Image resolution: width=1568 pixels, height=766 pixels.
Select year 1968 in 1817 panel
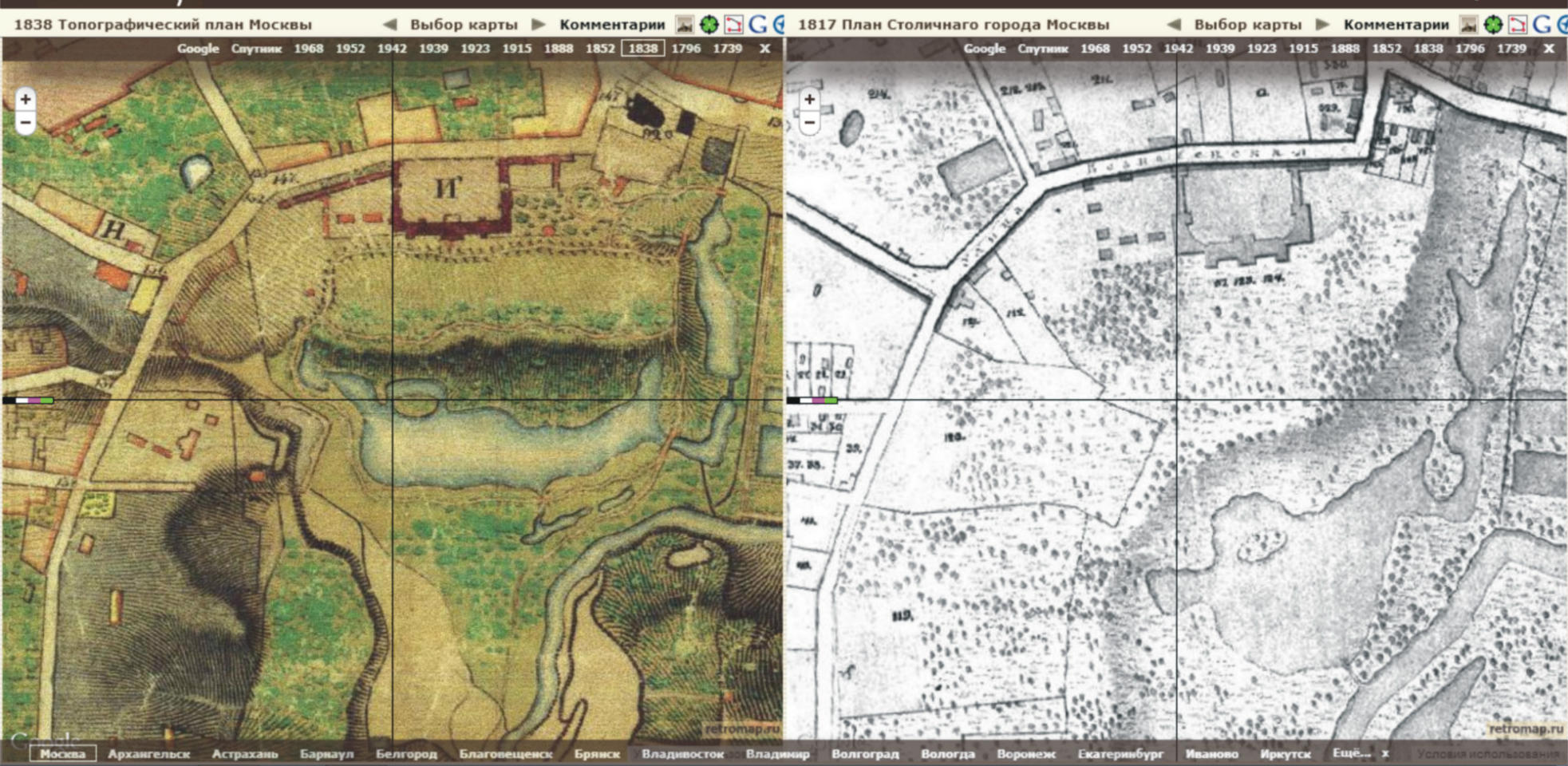click(1096, 49)
